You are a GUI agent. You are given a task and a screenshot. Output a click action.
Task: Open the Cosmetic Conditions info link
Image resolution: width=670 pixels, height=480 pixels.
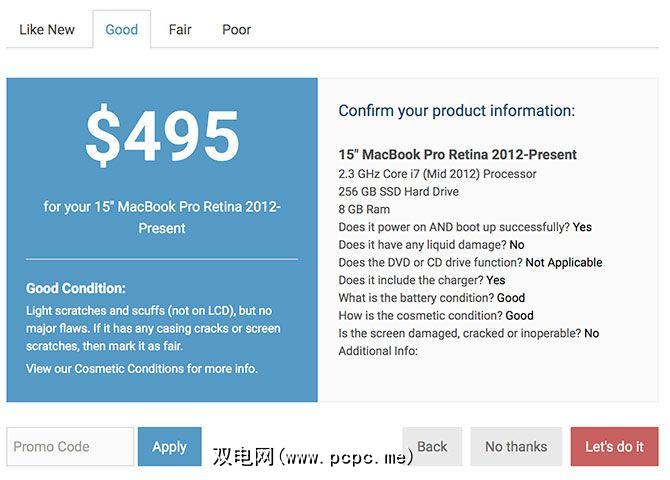click(141, 368)
